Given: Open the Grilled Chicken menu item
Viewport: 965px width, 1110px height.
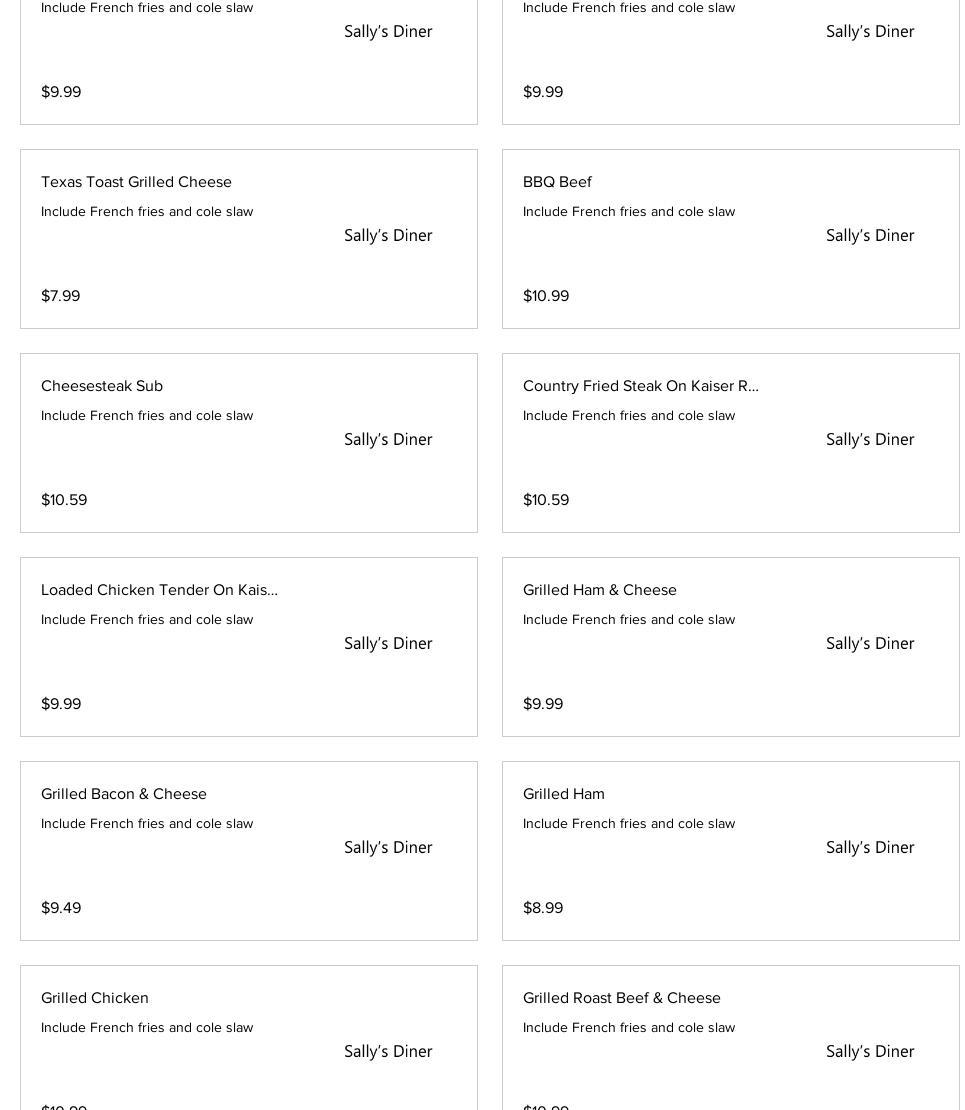Looking at the screenshot, I should click(x=95, y=998).
